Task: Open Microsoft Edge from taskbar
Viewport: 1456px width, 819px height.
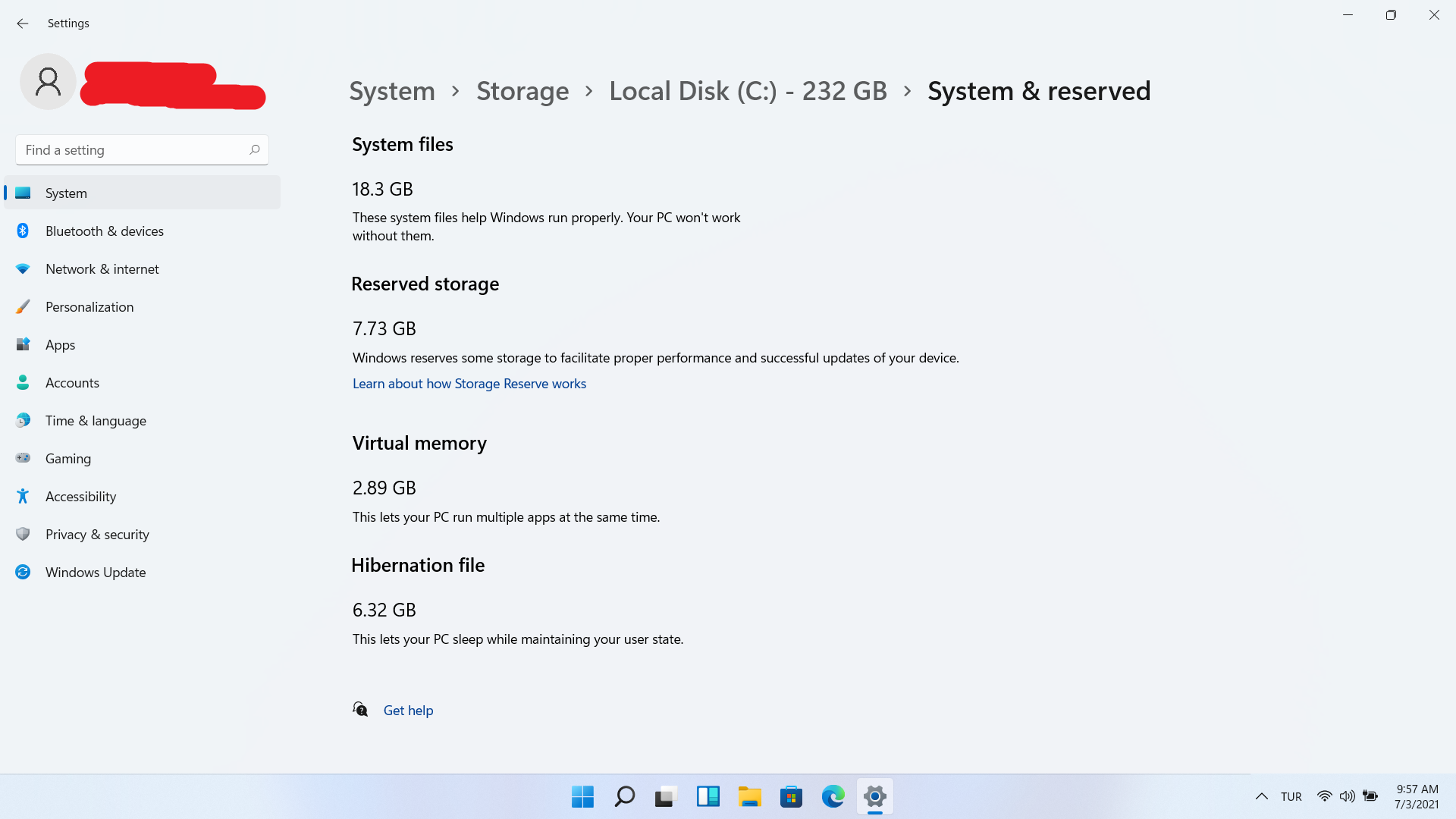Action: click(x=833, y=796)
